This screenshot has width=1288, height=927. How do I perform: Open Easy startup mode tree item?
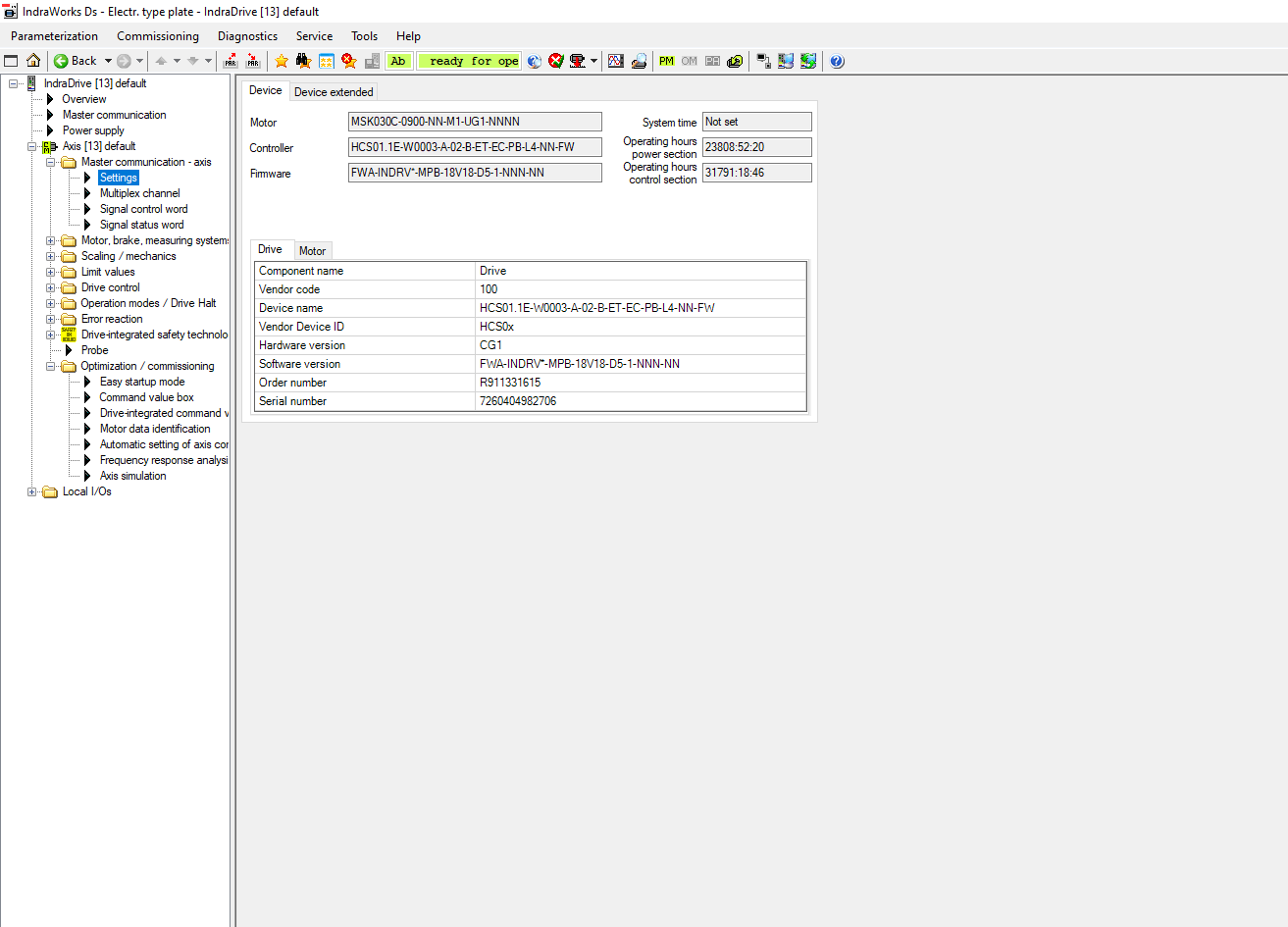tap(141, 382)
